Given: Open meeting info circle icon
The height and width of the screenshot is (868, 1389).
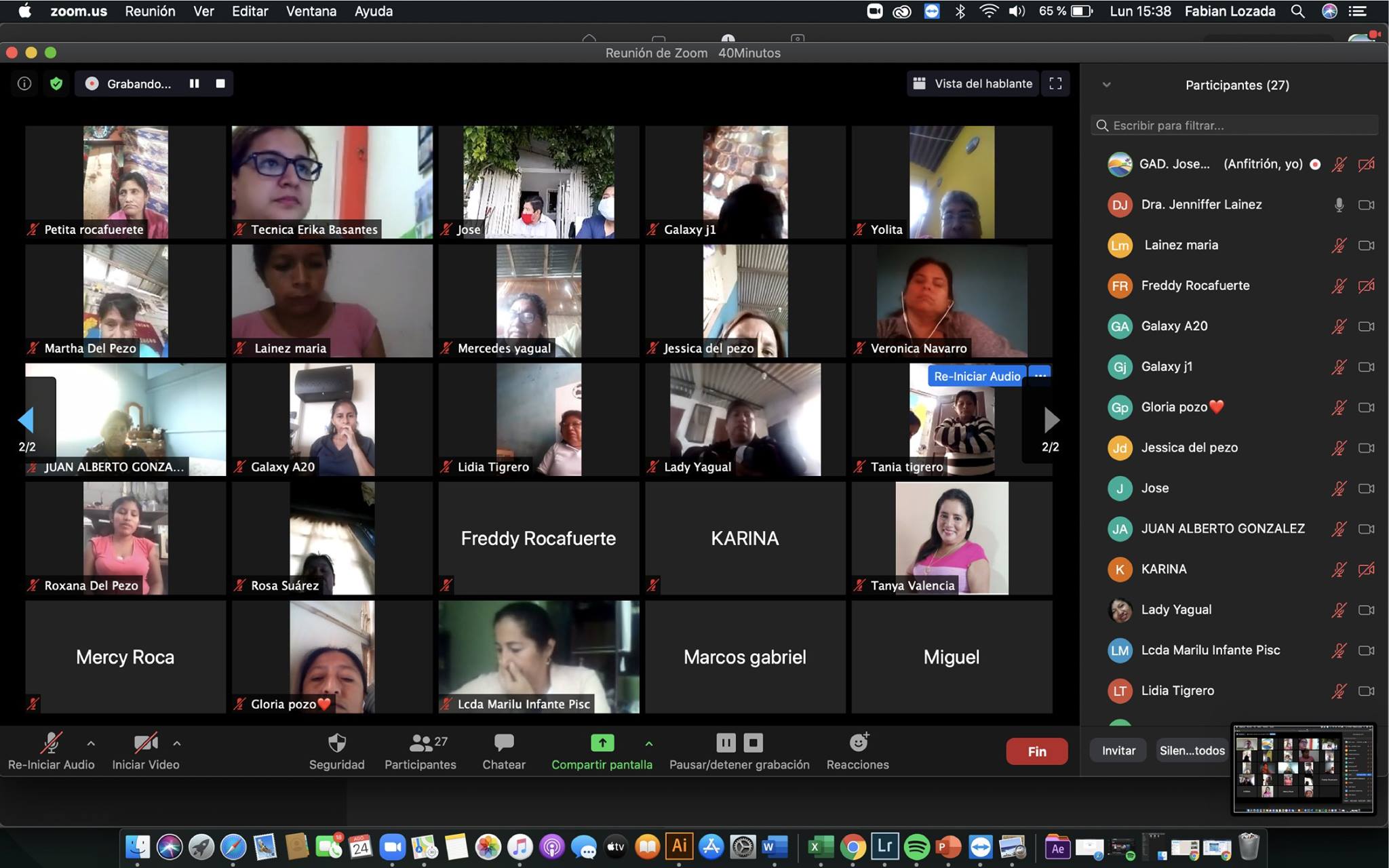Looking at the screenshot, I should pos(24,83).
